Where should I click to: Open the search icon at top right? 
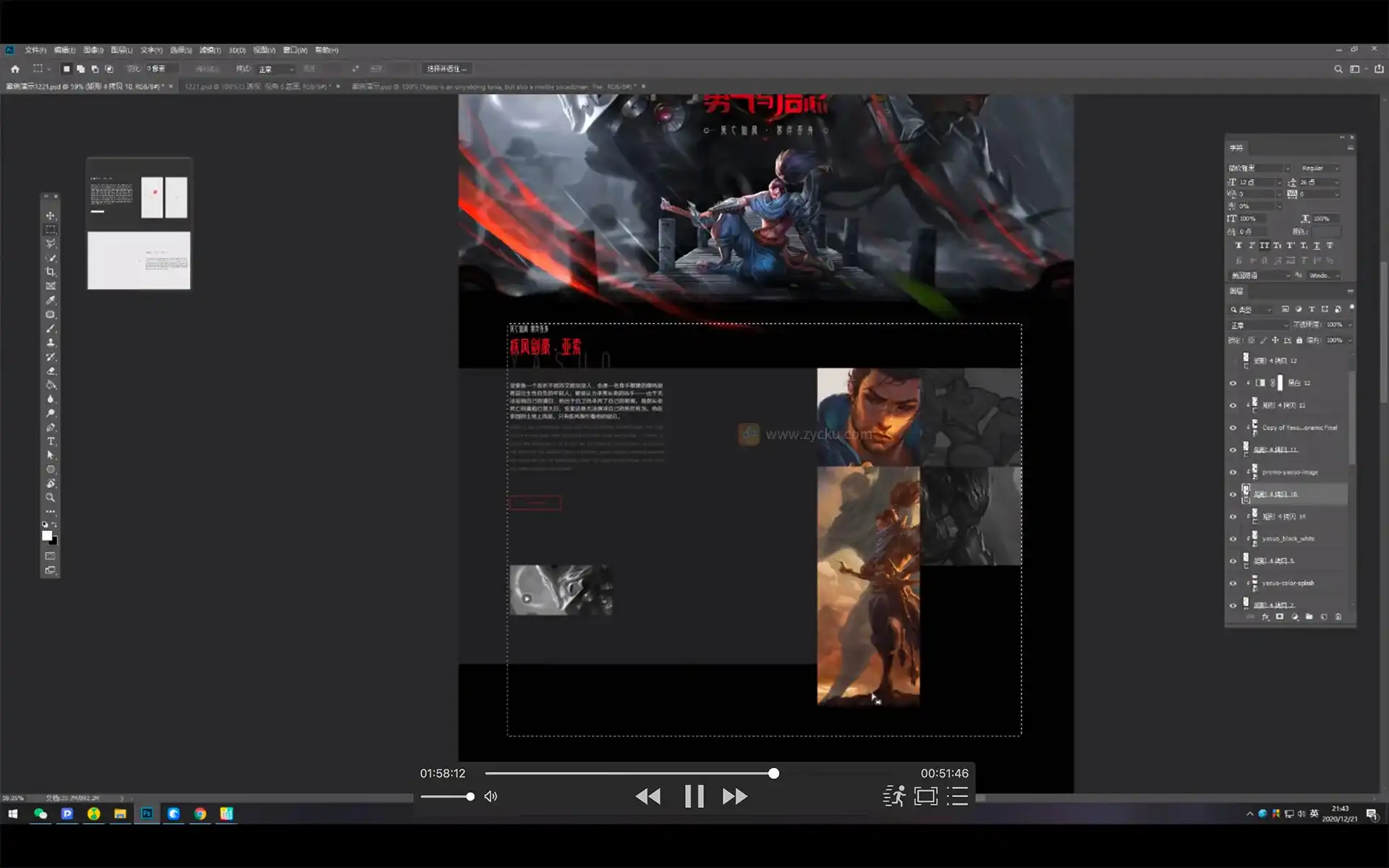[x=1338, y=69]
